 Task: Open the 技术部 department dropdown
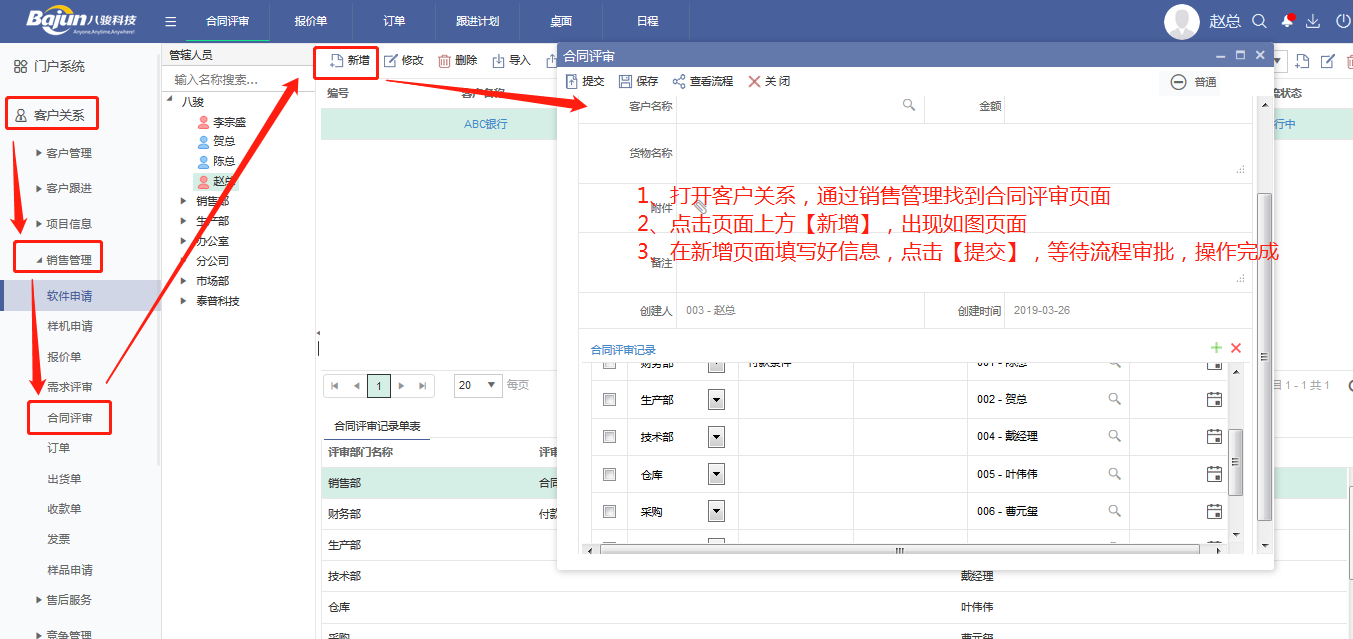716,437
